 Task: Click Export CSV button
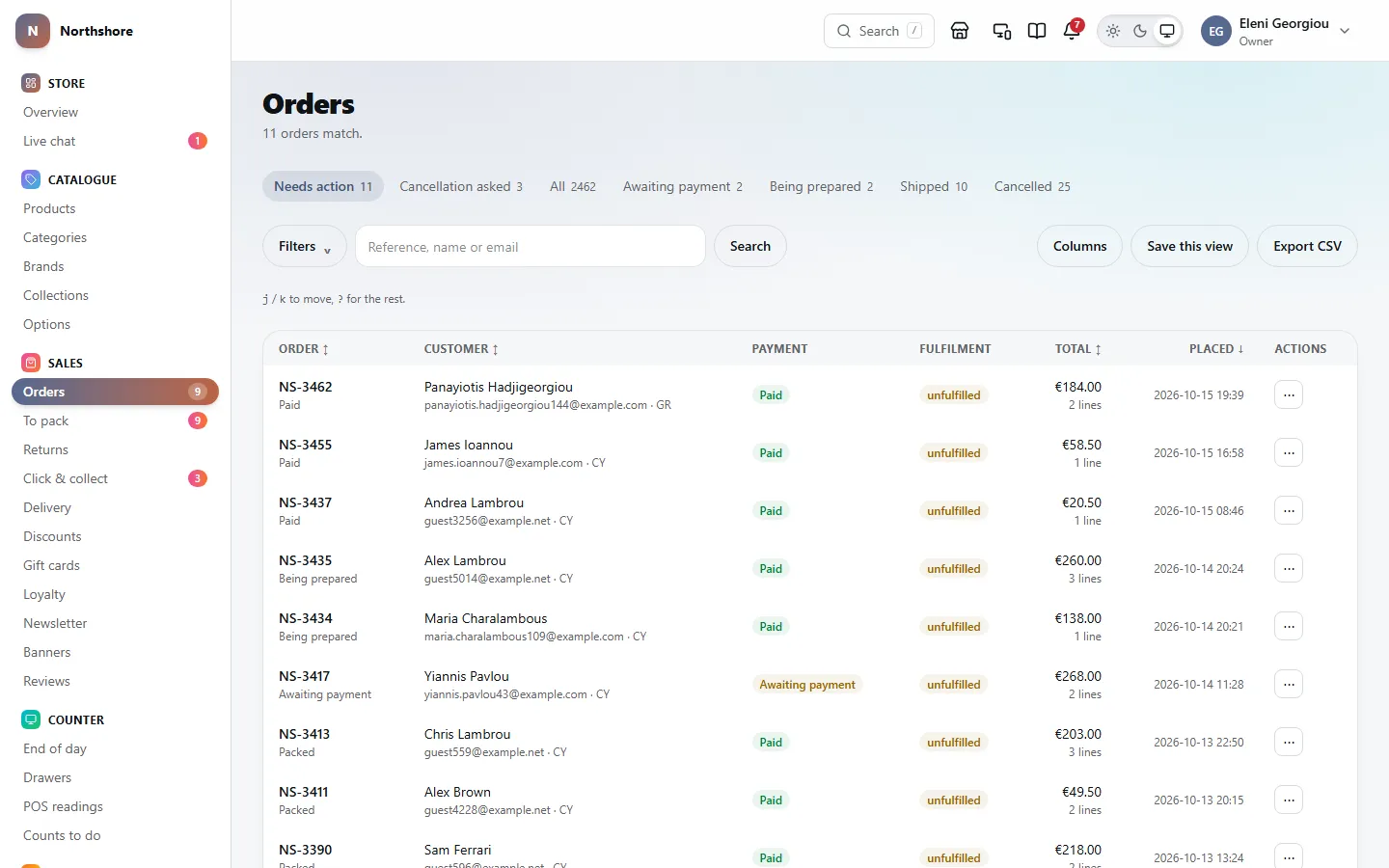pos(1307,246)
